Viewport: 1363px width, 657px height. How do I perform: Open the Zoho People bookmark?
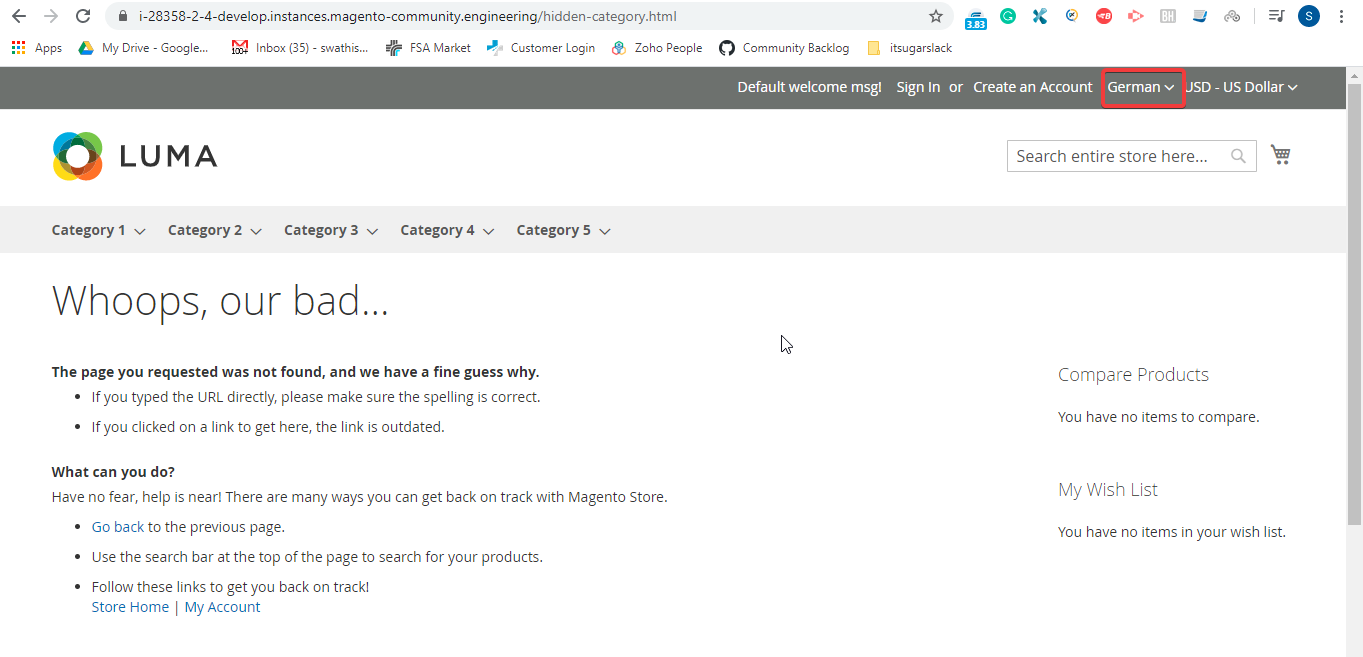click(656, 47)
